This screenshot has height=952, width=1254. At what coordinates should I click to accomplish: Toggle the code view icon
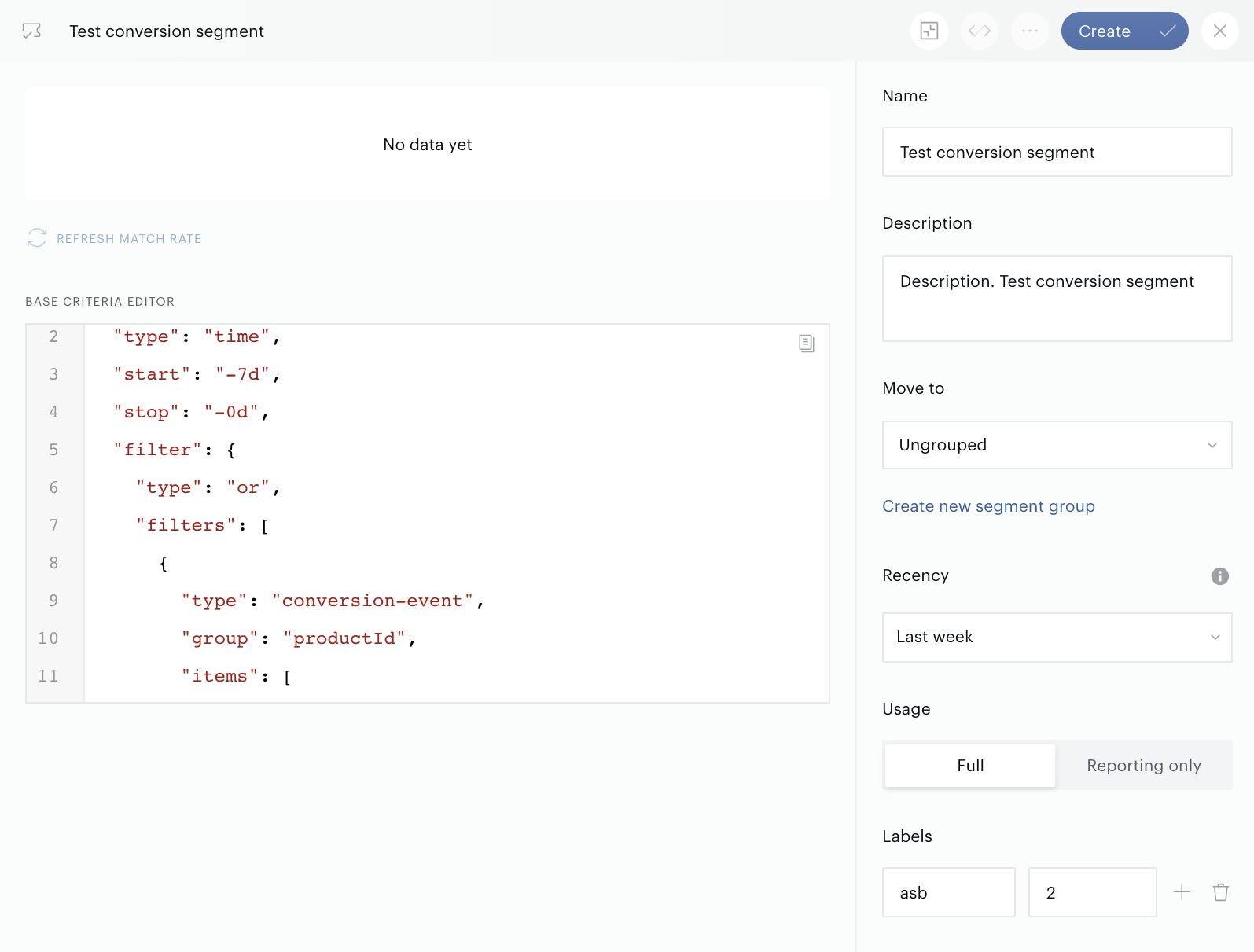980,31
